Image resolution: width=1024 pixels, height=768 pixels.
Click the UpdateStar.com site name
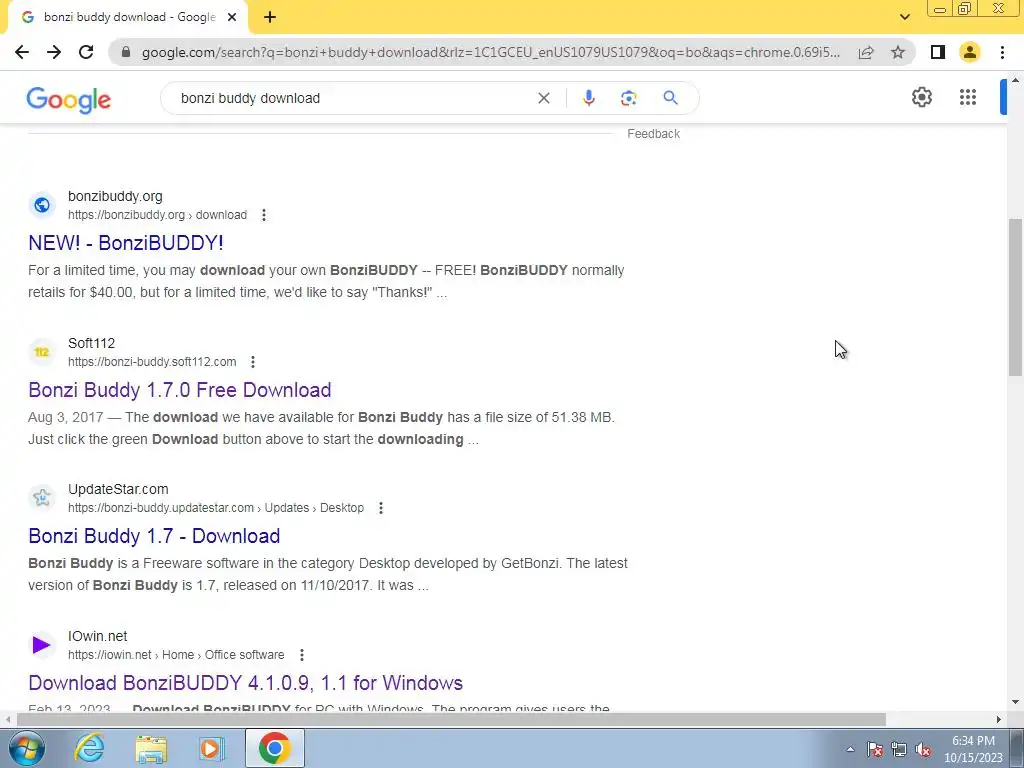[118, 489]
